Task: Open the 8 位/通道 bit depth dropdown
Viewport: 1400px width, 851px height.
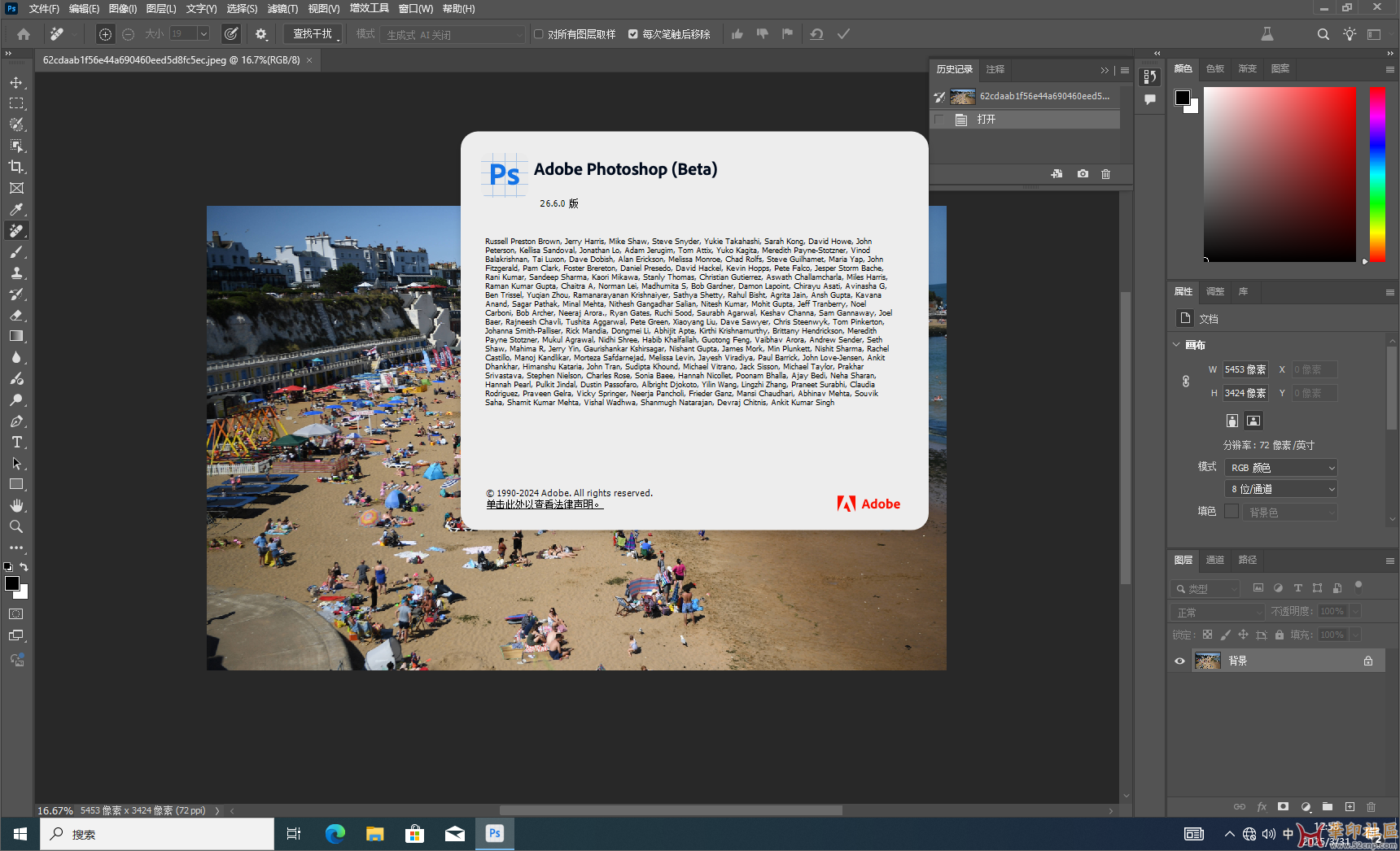Action: click(x=1281, y=489)
